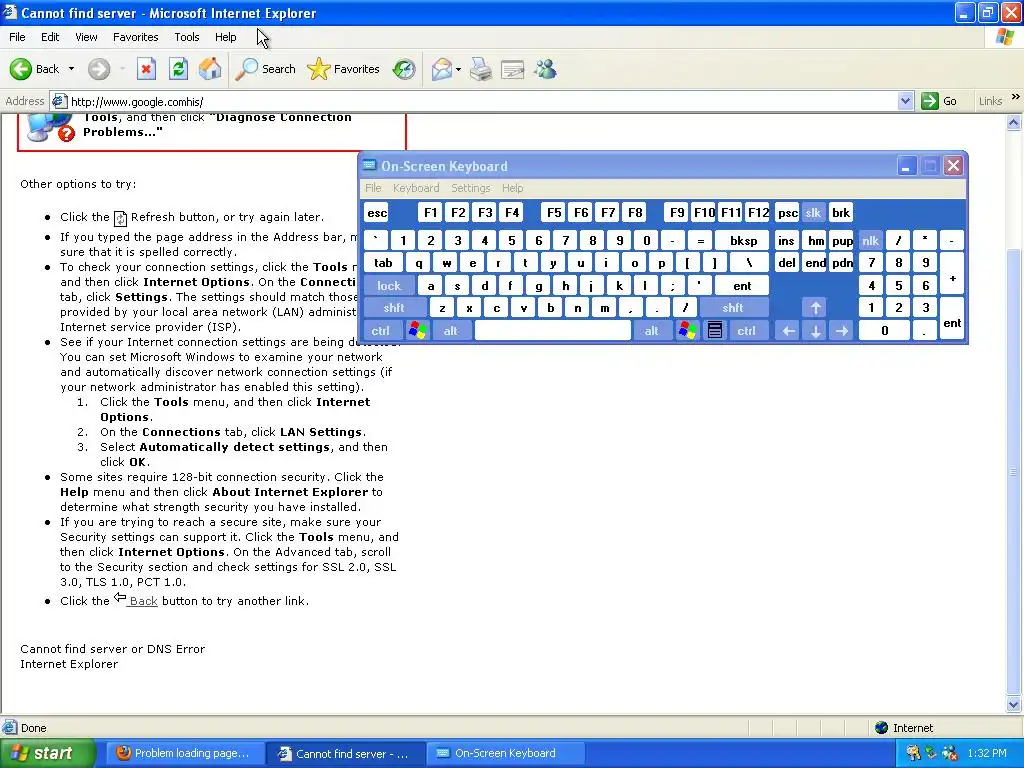Tap the spacebar on On-Screen Keyboard
The height and width of the screenshot is (768, 1024).
tap(553, 331)
